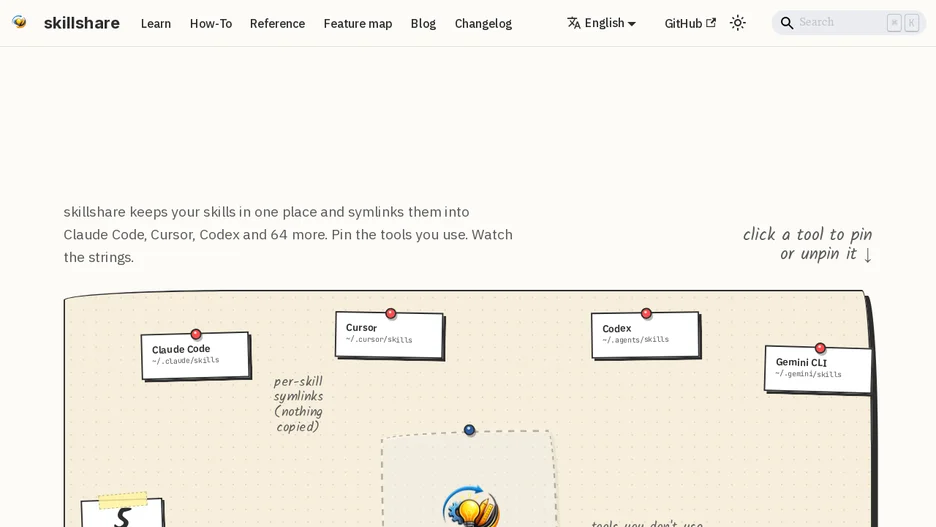This screenshot has height=527, width=936.
Task: Click the taped note with letter S
Action: click(x=122, y=511)
